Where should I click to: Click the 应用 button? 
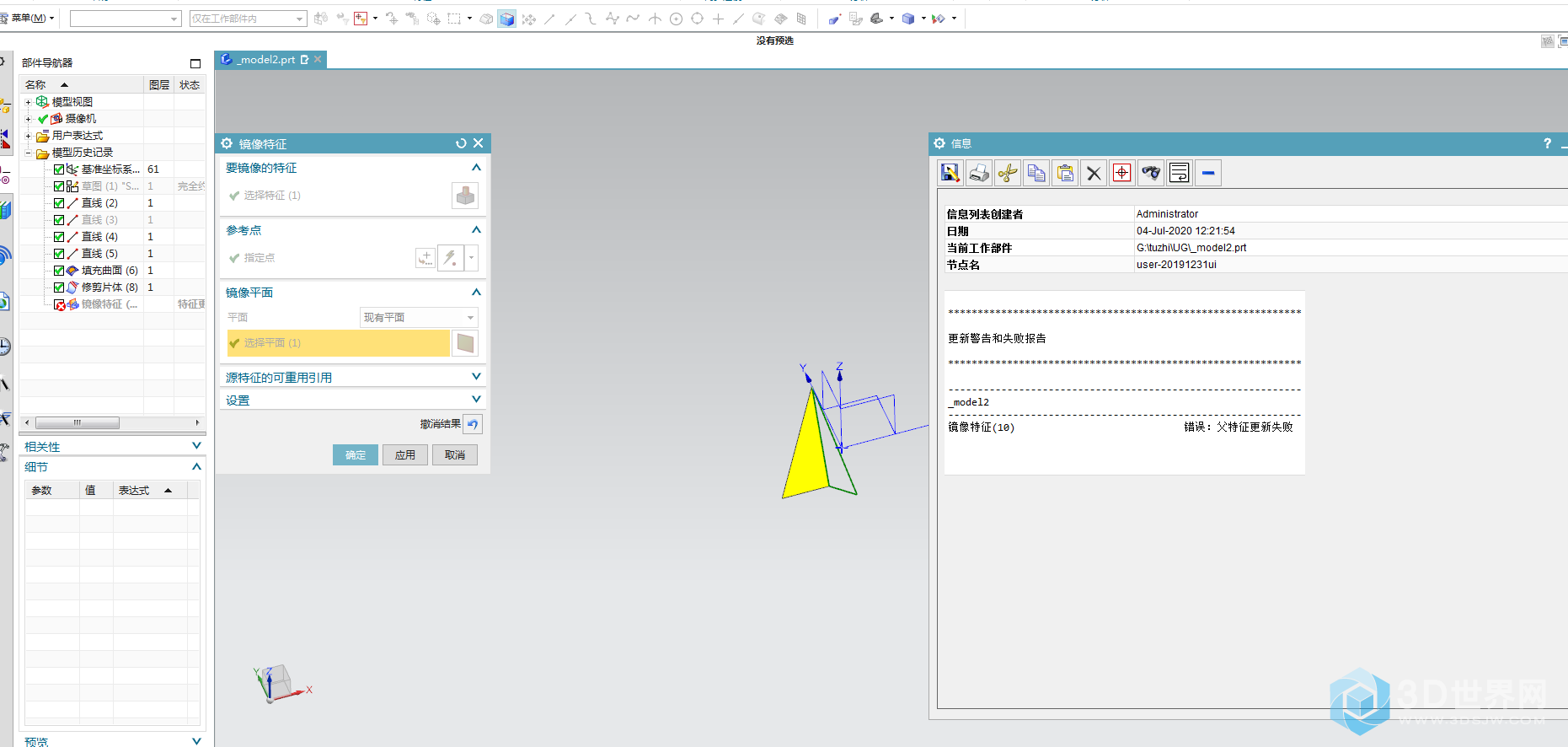[405, 455]
